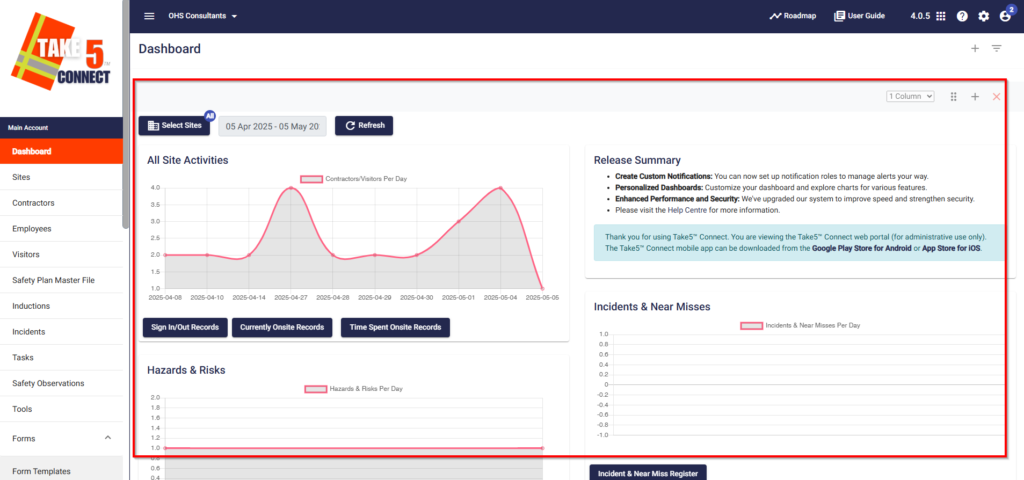Click the Refresh button
The height and width of the screenshot is (480, 1024).
tap(364, 126)
